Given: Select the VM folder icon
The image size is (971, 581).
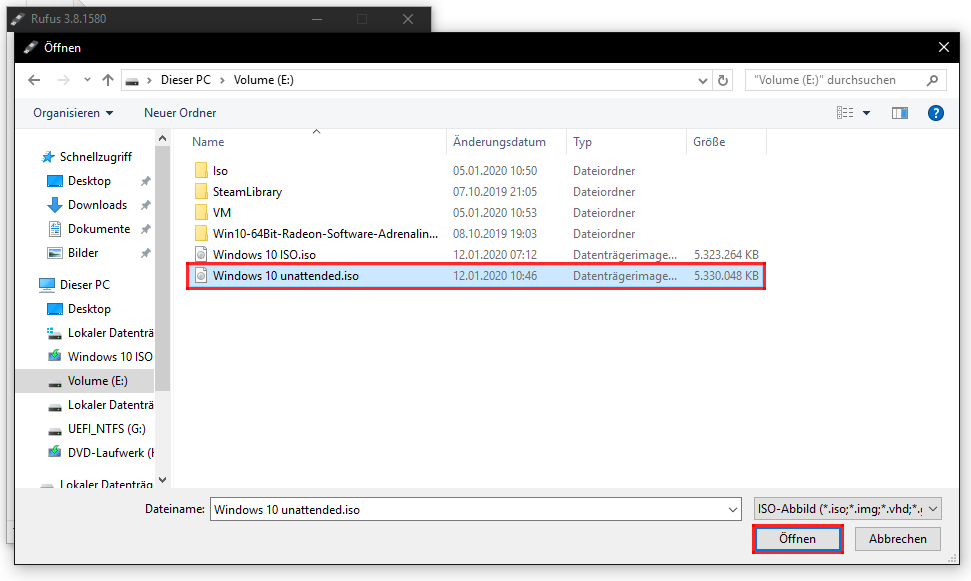Looking at the screenshot, I should click(x=201, y=212).
